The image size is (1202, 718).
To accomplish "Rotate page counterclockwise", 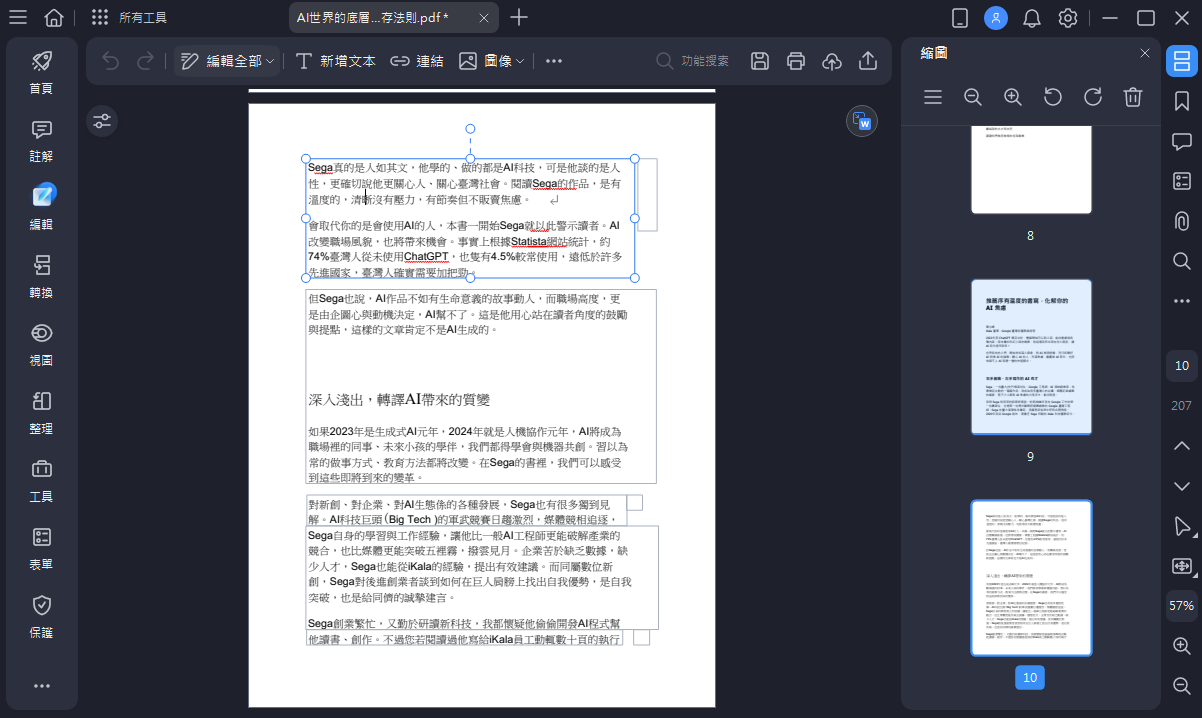I will (1053, 97).
